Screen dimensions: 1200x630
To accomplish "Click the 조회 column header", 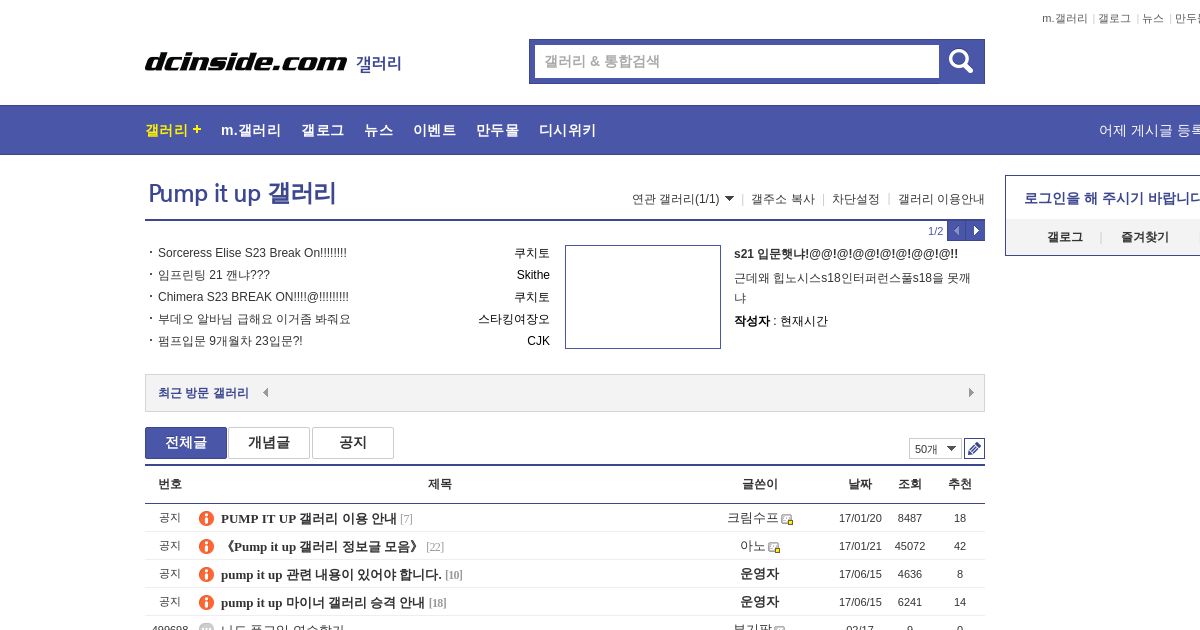I will point(910,484).
